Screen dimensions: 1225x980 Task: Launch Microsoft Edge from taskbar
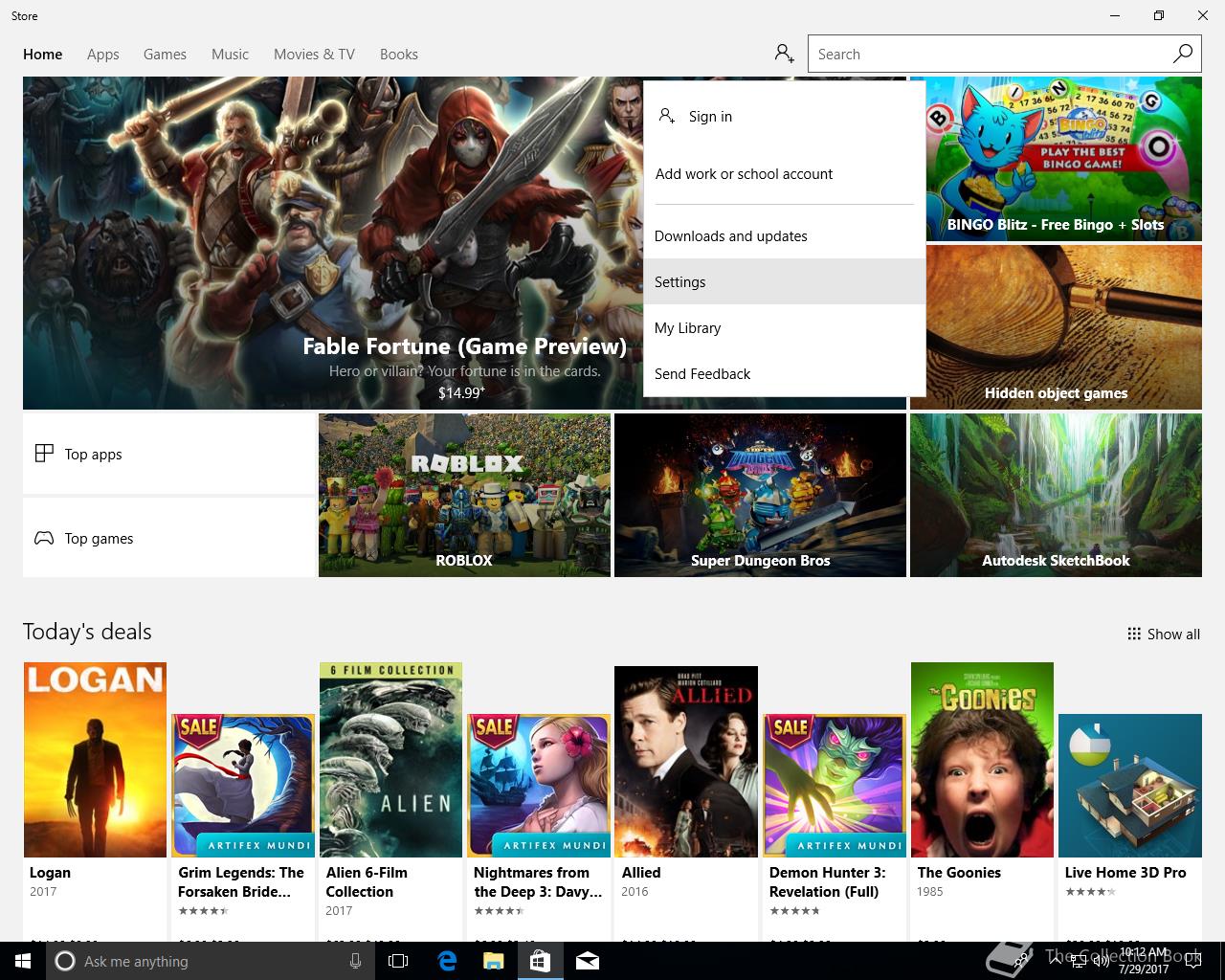[x=446, y=961]
